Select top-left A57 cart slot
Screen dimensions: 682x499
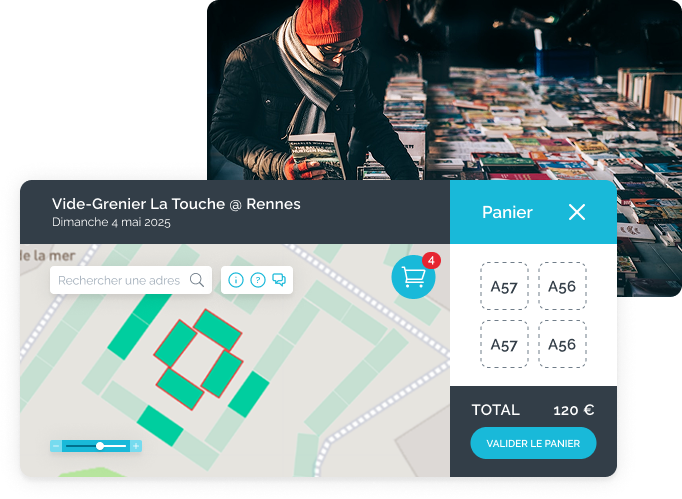(x=504, y=286)
